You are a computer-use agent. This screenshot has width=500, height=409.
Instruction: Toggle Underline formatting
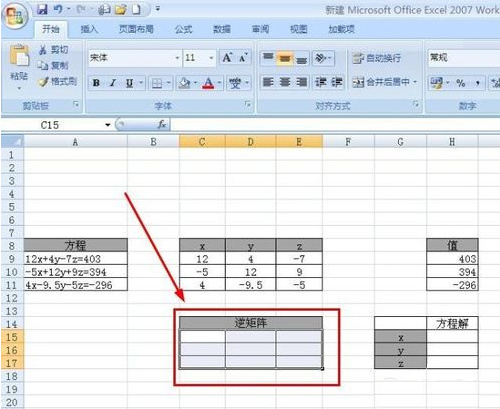point(129,83)
